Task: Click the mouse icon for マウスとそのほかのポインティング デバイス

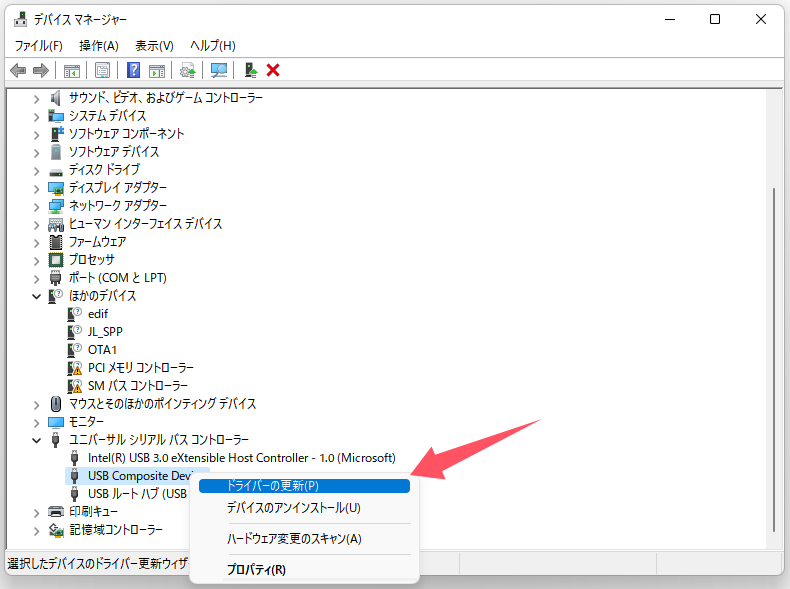Action: pos(56,404)
